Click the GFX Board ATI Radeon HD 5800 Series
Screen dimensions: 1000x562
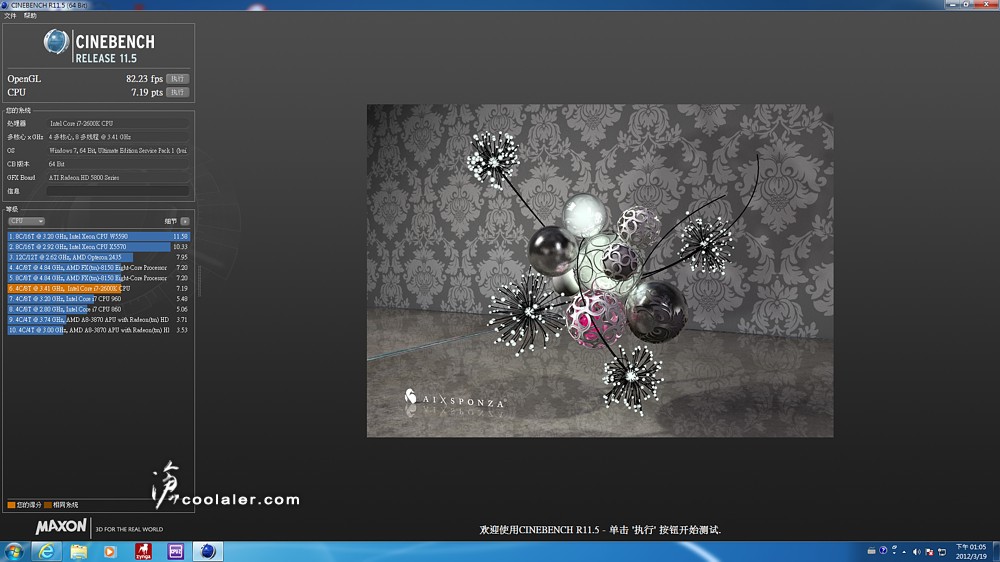[x=118, y=177]
